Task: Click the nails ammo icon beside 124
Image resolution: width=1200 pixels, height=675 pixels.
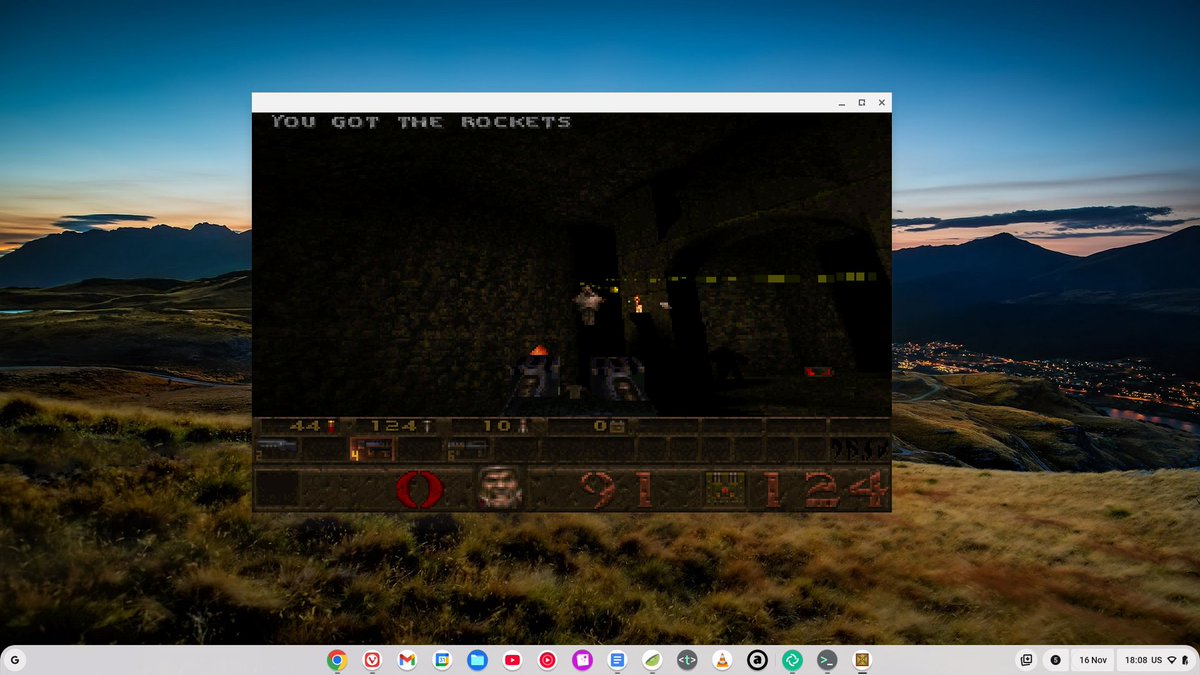Action: tap(426, 424)
